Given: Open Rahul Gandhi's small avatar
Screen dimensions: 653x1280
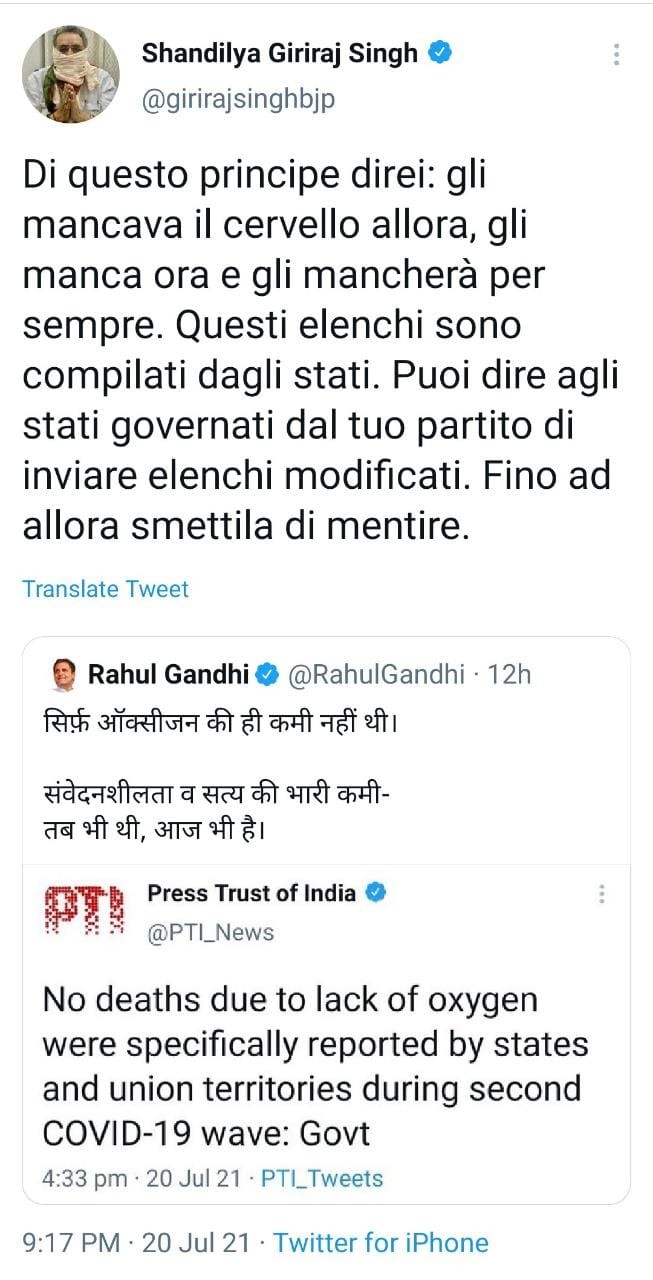Looking at the screenshot, I should (63, 676).
